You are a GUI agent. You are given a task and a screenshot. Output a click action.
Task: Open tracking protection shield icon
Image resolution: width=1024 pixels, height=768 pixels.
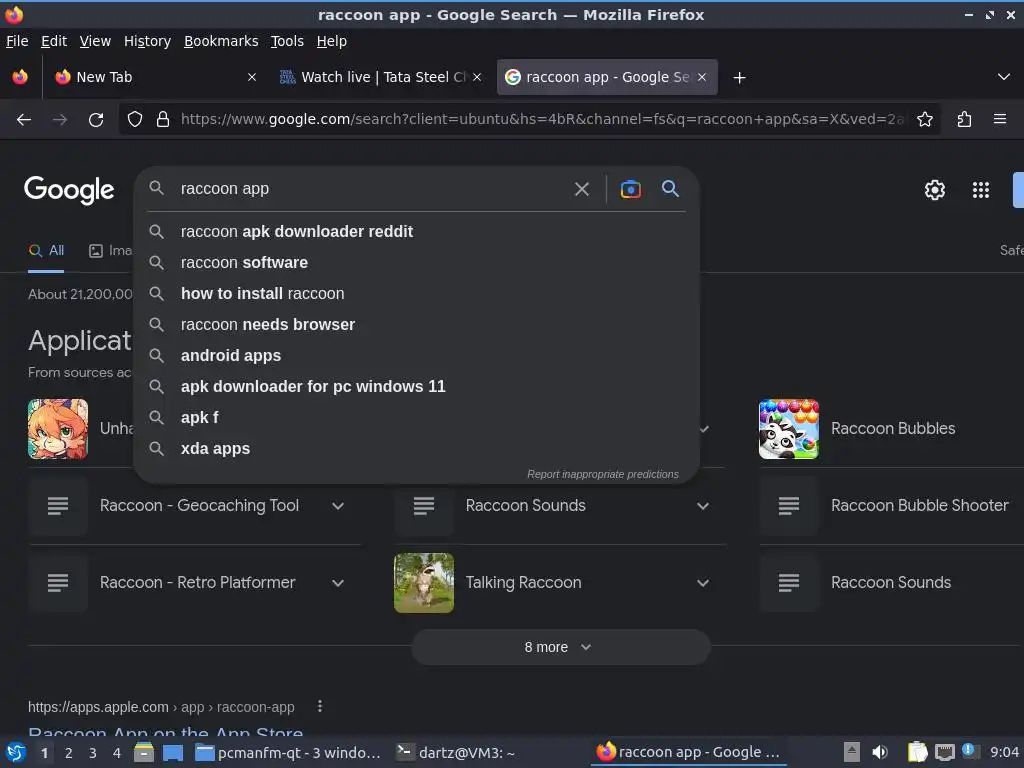click(x=135, y=120)
